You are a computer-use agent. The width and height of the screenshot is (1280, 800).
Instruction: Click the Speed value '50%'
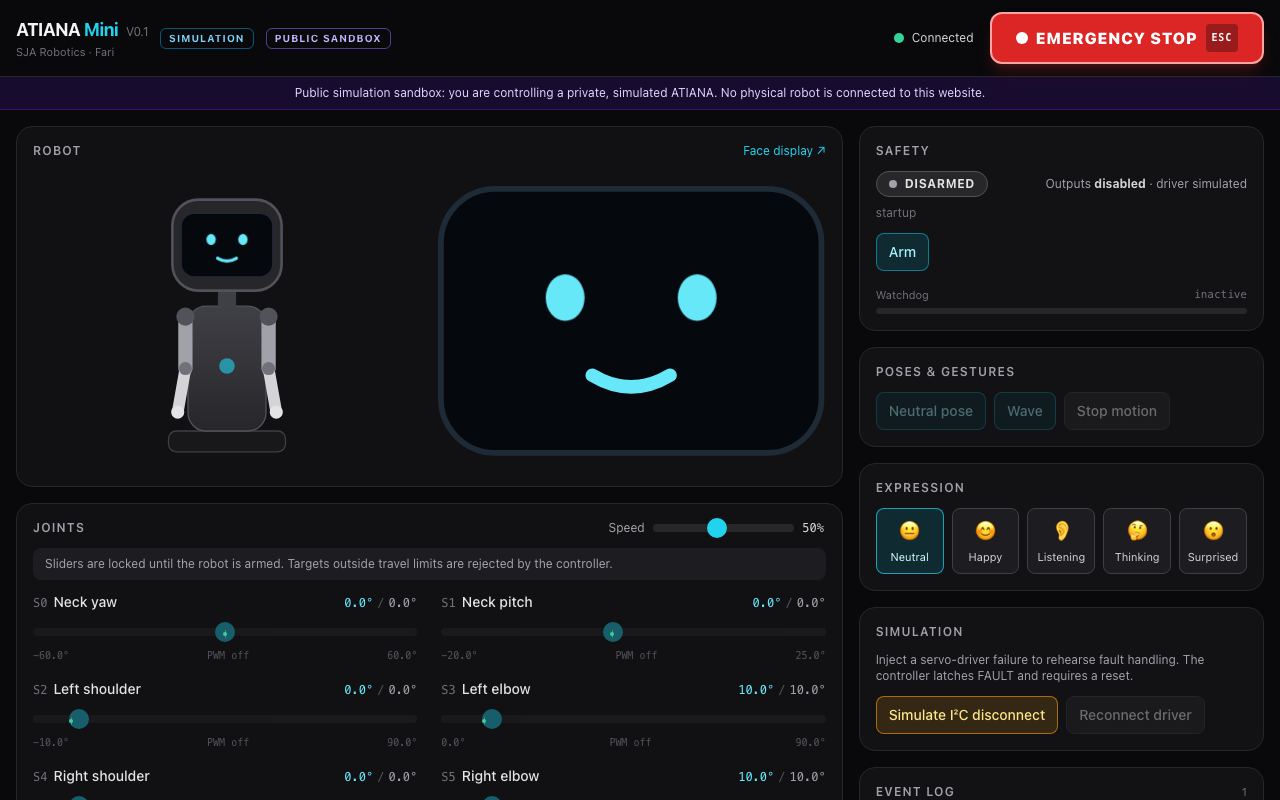pos(813,528)
